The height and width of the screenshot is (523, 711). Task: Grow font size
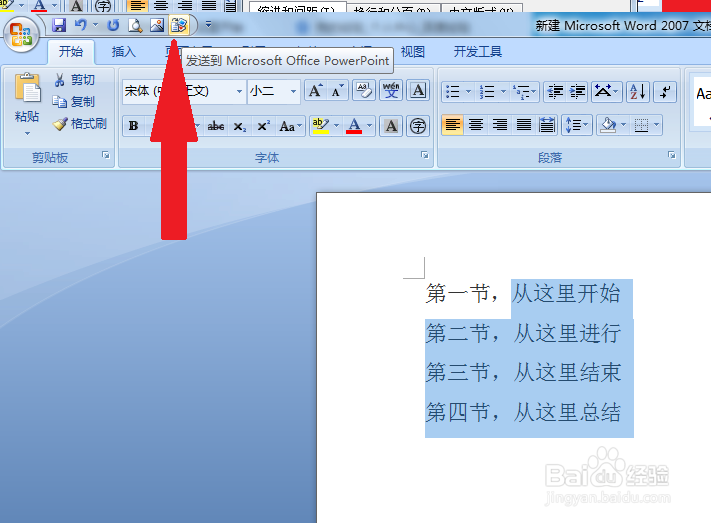click(316, 91)
